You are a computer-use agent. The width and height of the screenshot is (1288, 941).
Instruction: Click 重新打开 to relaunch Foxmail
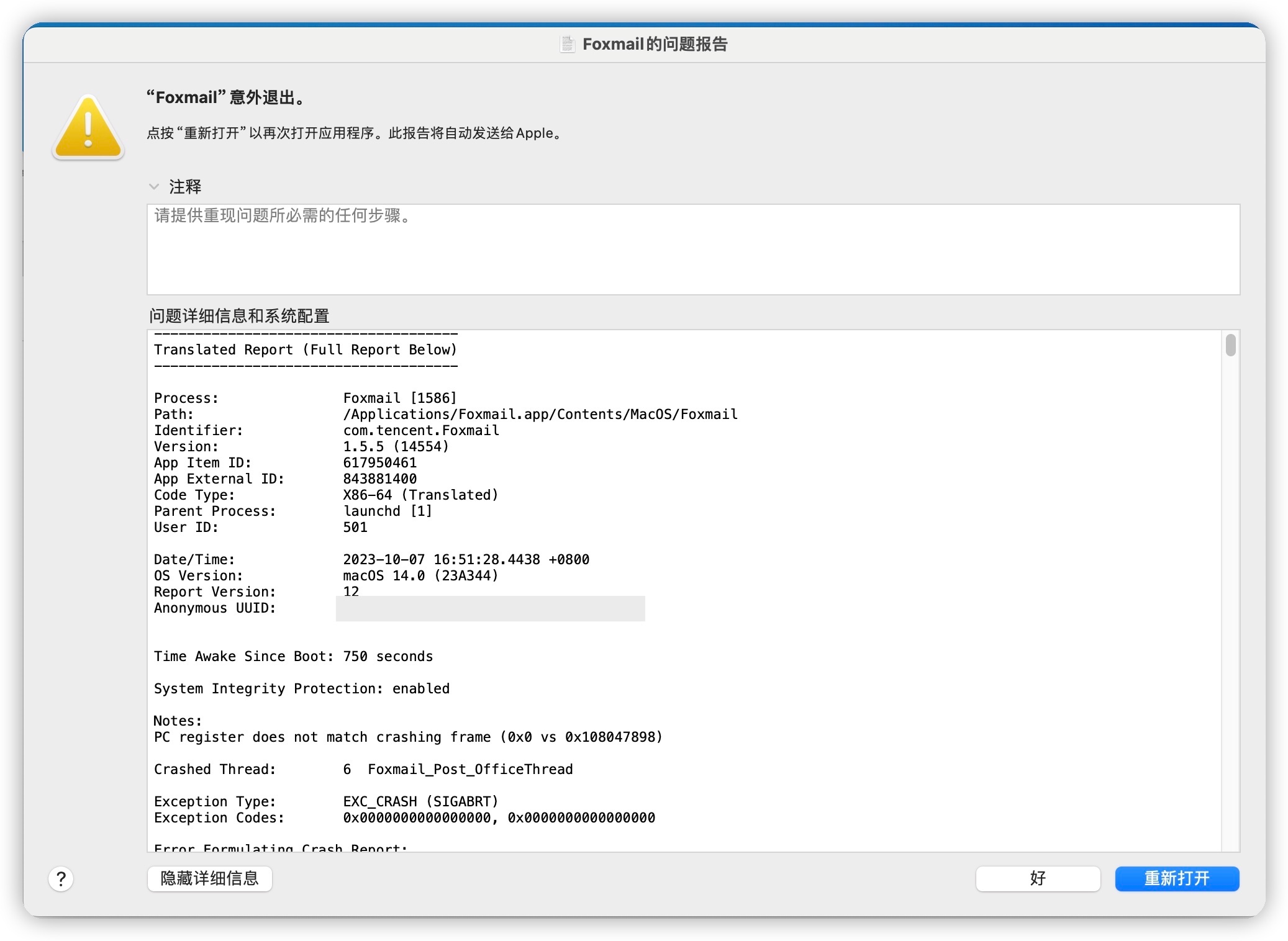[1176, 878]
